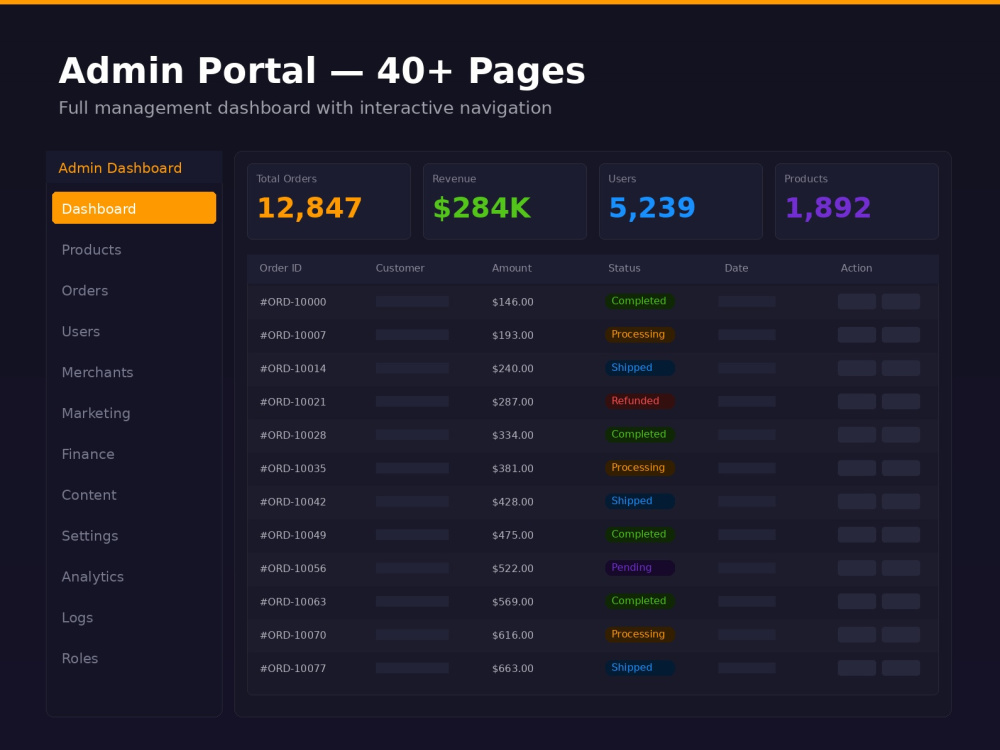The width and height of the screenshot is (1000, 750).
Task: Click the Refunded status badge
Action: tap(640, 401)
